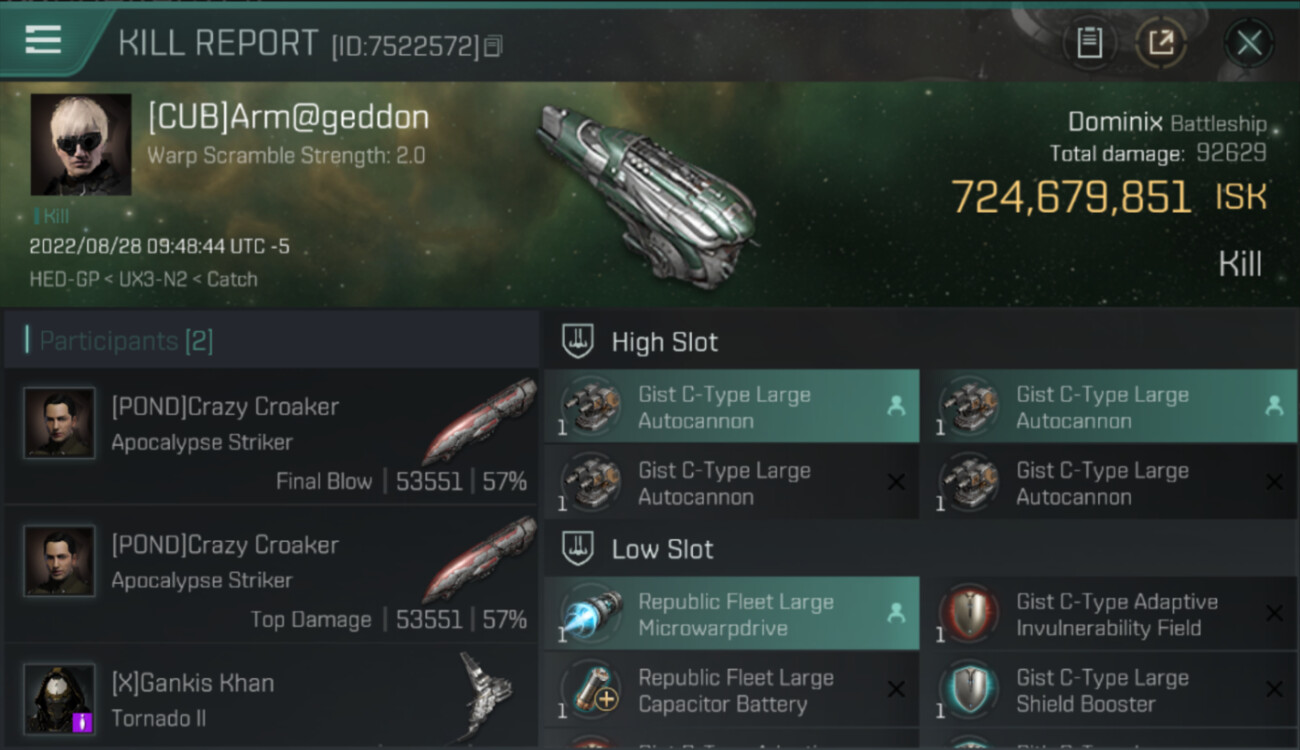Screen dimensions: 1300x750
Task: Click the High Slot section icon
Action: pos(578,341)
